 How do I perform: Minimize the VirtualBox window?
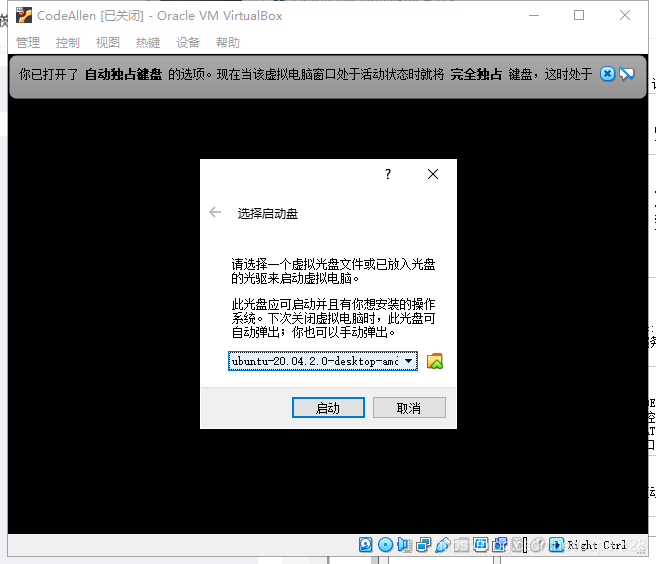click(x=534, y=15)
